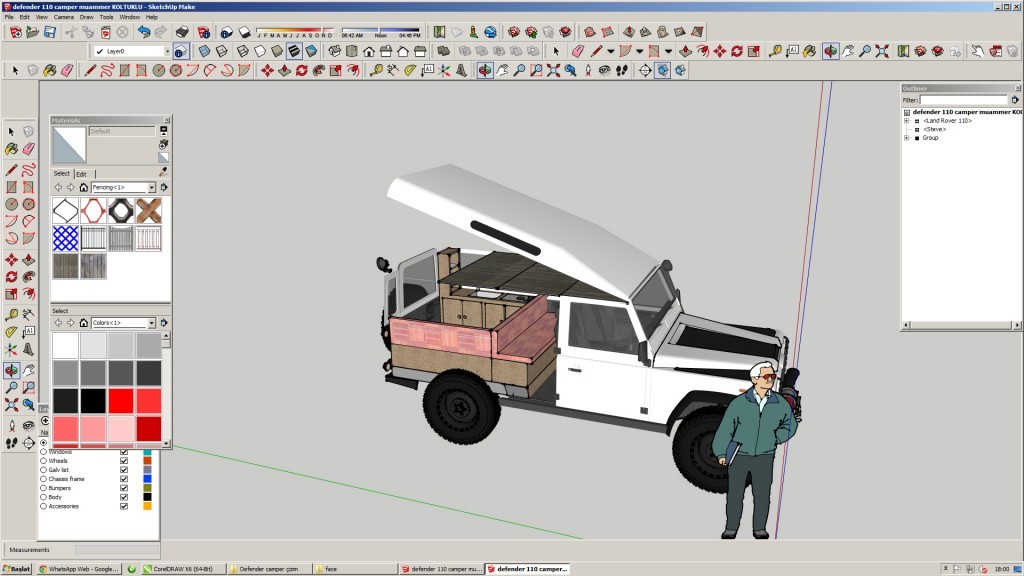Select the Orbit tool in the left toolbox
This screenshot has height=576, width=1024.
pos(11,370)
